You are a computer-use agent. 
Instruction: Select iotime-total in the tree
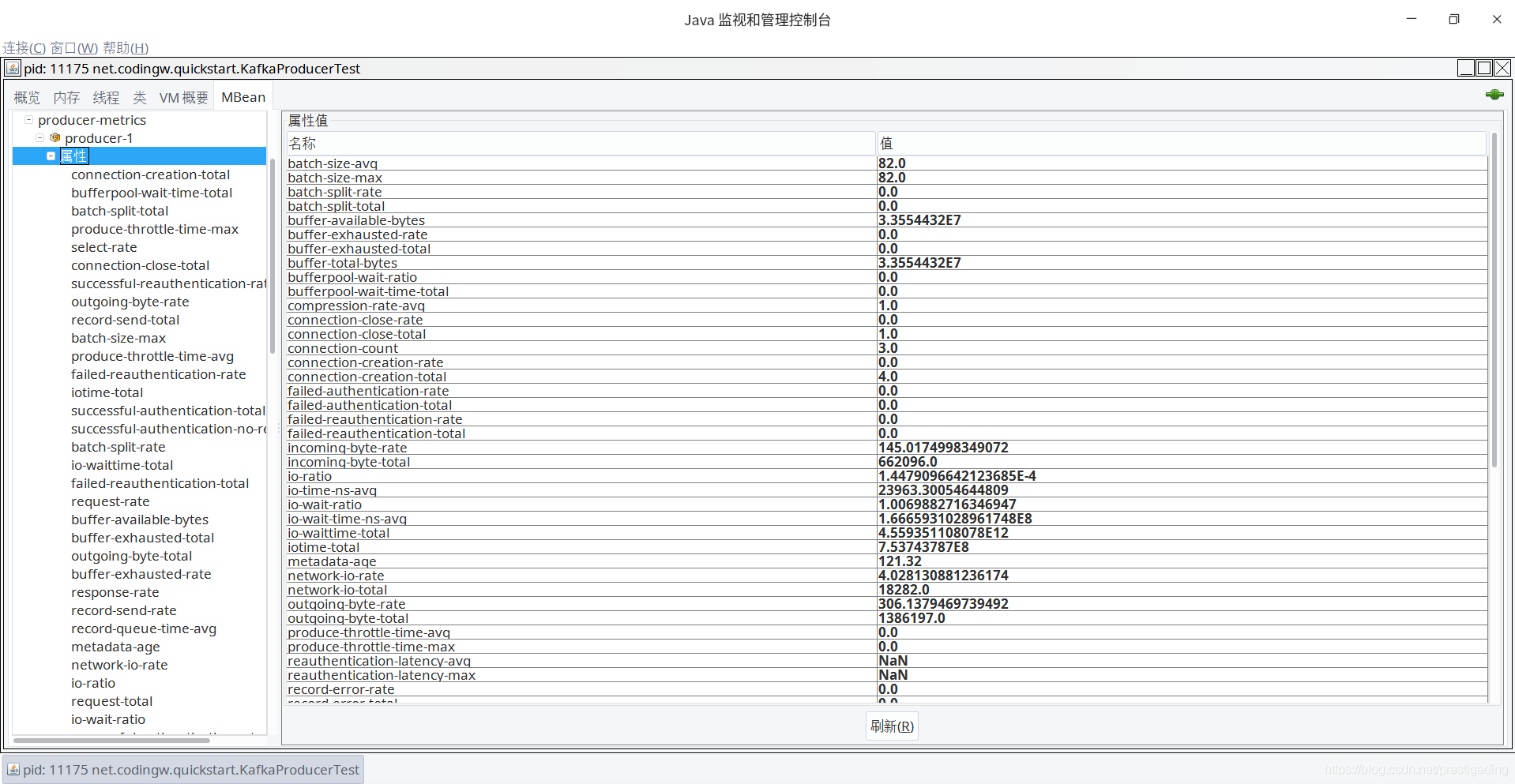107,392
